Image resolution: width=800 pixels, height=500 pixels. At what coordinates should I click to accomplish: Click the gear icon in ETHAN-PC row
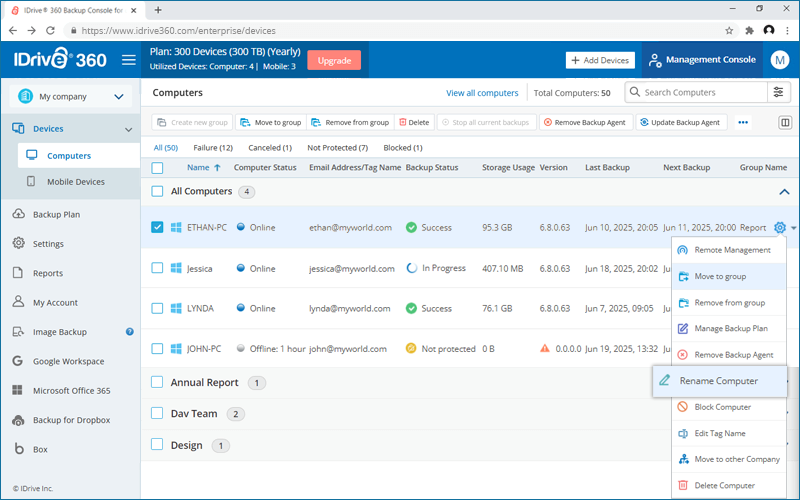coord(779,228)
